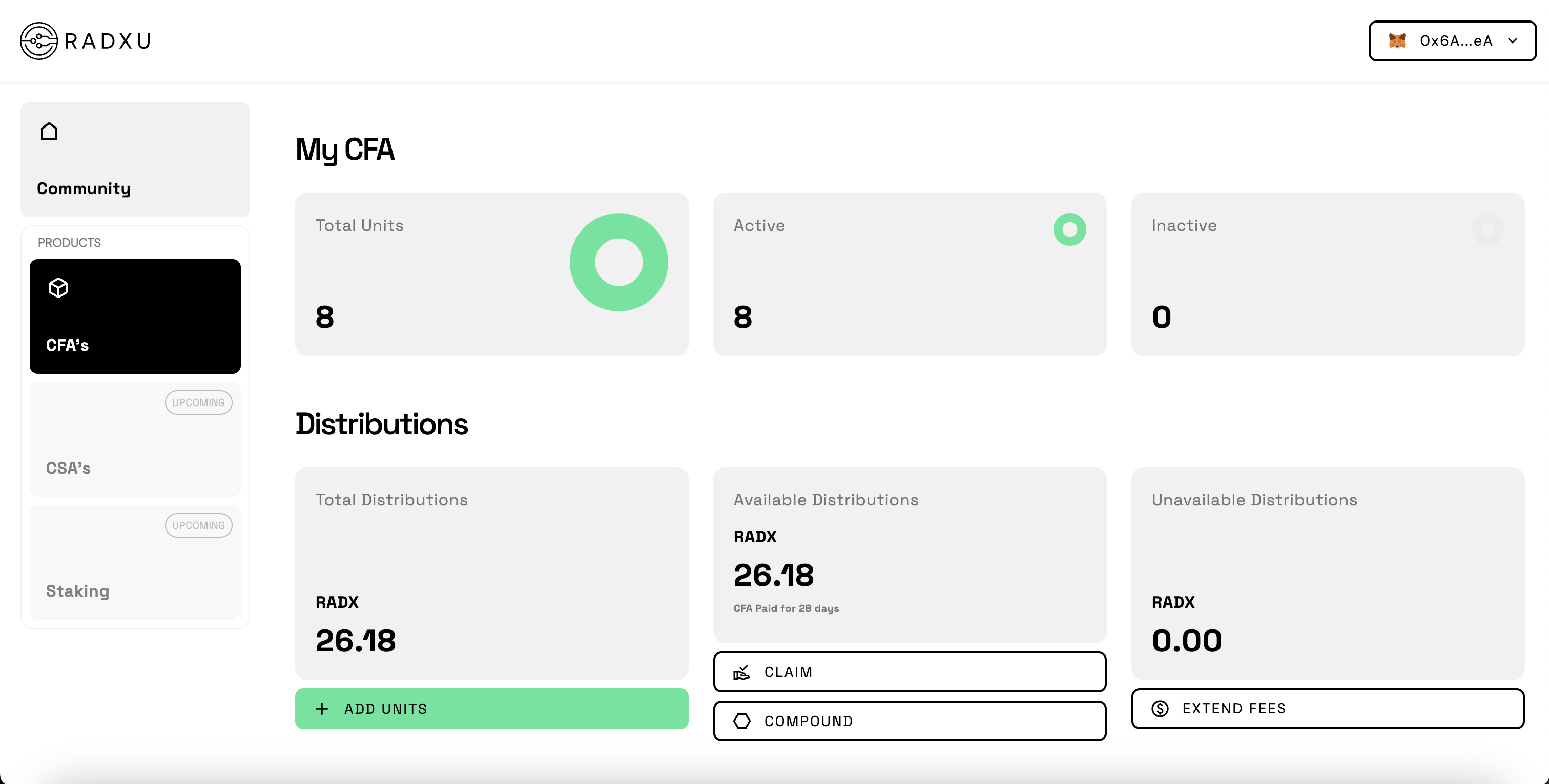This screenshot has height=784, width=1549.
Task: Toggle the gray status dot on the Inactive card
Action: [x=1487, y=229]
